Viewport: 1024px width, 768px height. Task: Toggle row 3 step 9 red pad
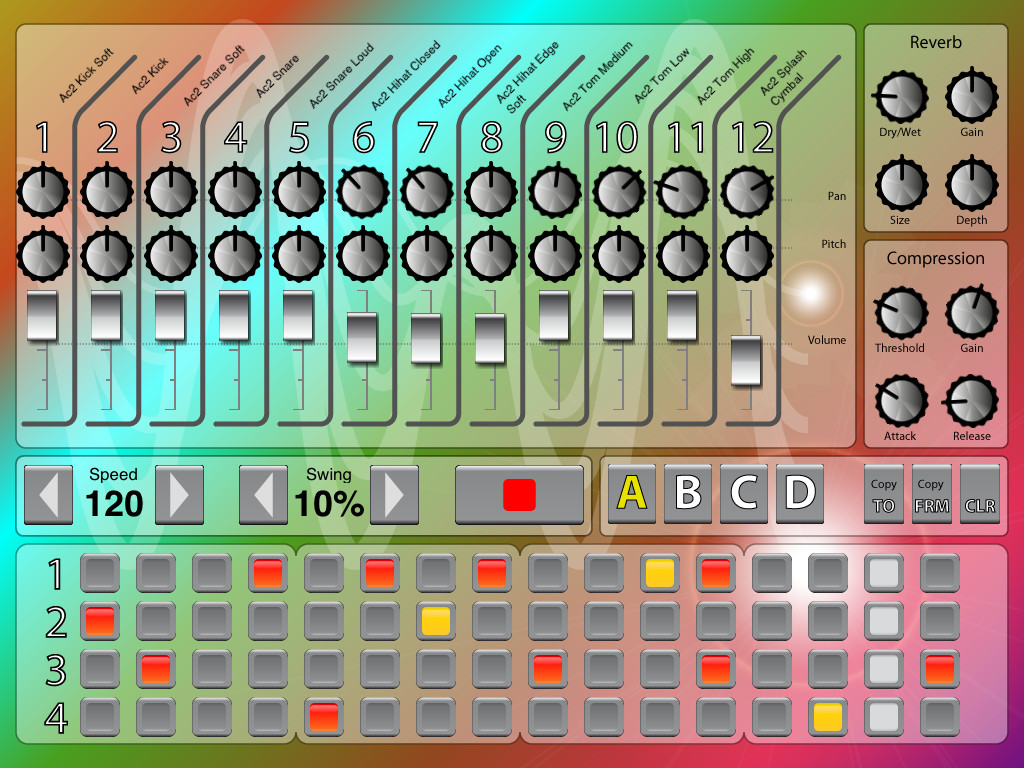click(548, 669)
